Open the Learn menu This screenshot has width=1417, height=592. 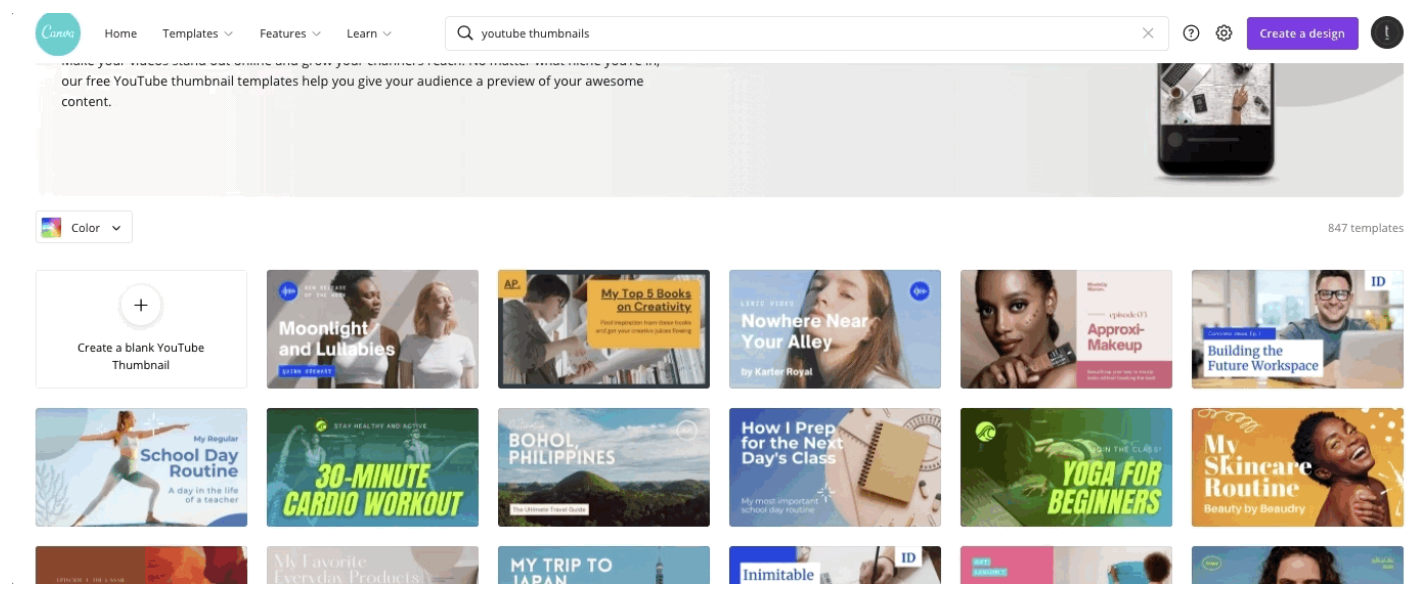click(x=369, y=33)
